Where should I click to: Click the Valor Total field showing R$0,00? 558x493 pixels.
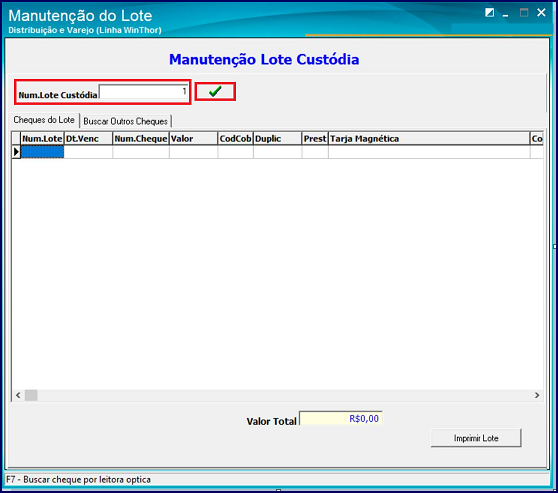[341, 419]
